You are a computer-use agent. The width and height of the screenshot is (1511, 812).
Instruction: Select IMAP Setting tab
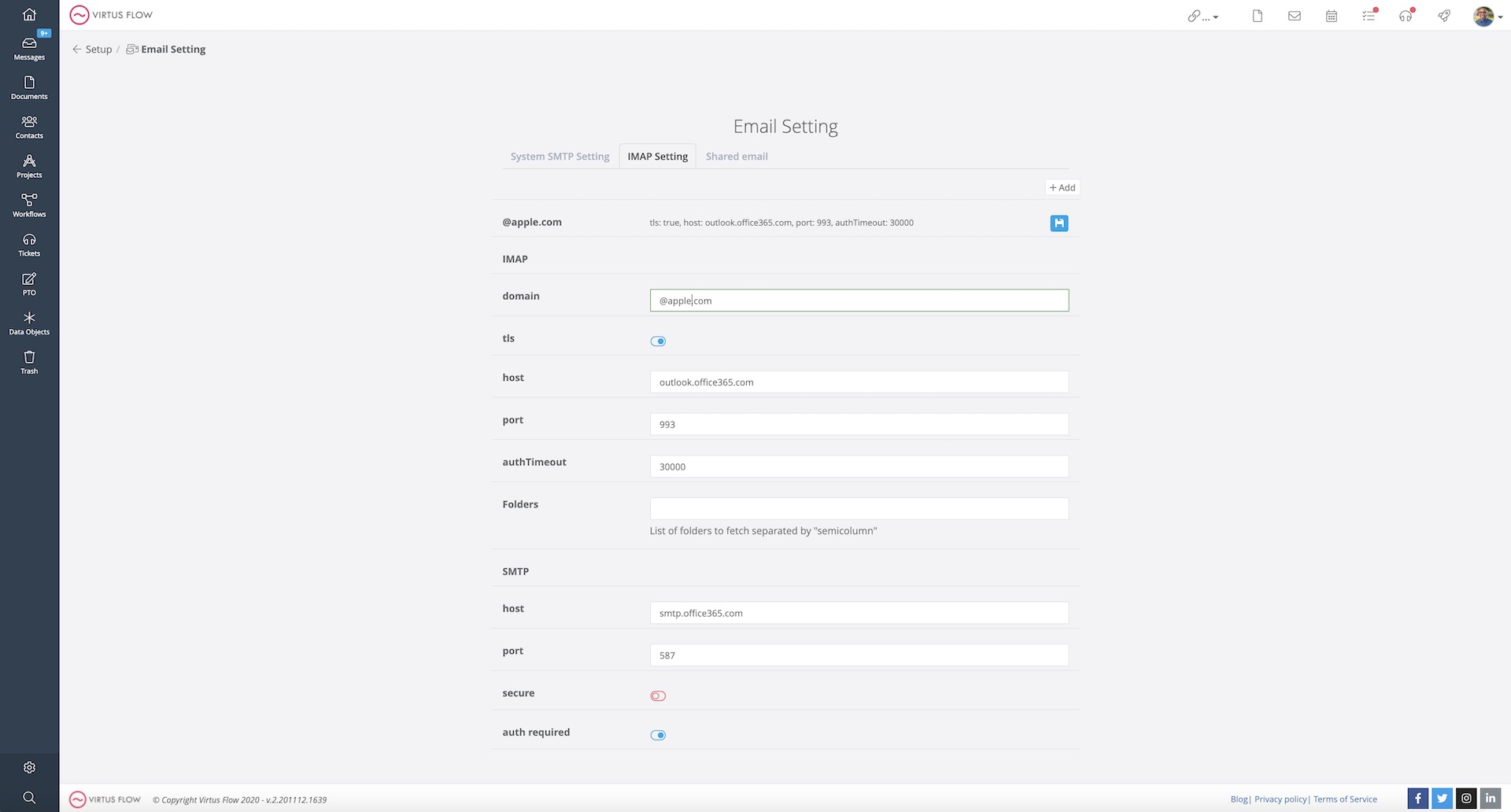(658, 157)
